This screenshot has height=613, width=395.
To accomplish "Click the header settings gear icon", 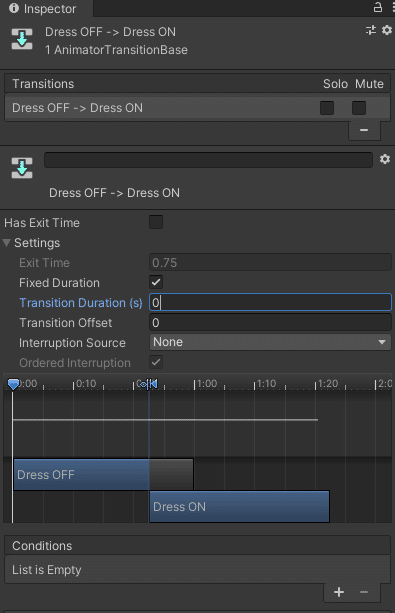I will pos(387,30).
